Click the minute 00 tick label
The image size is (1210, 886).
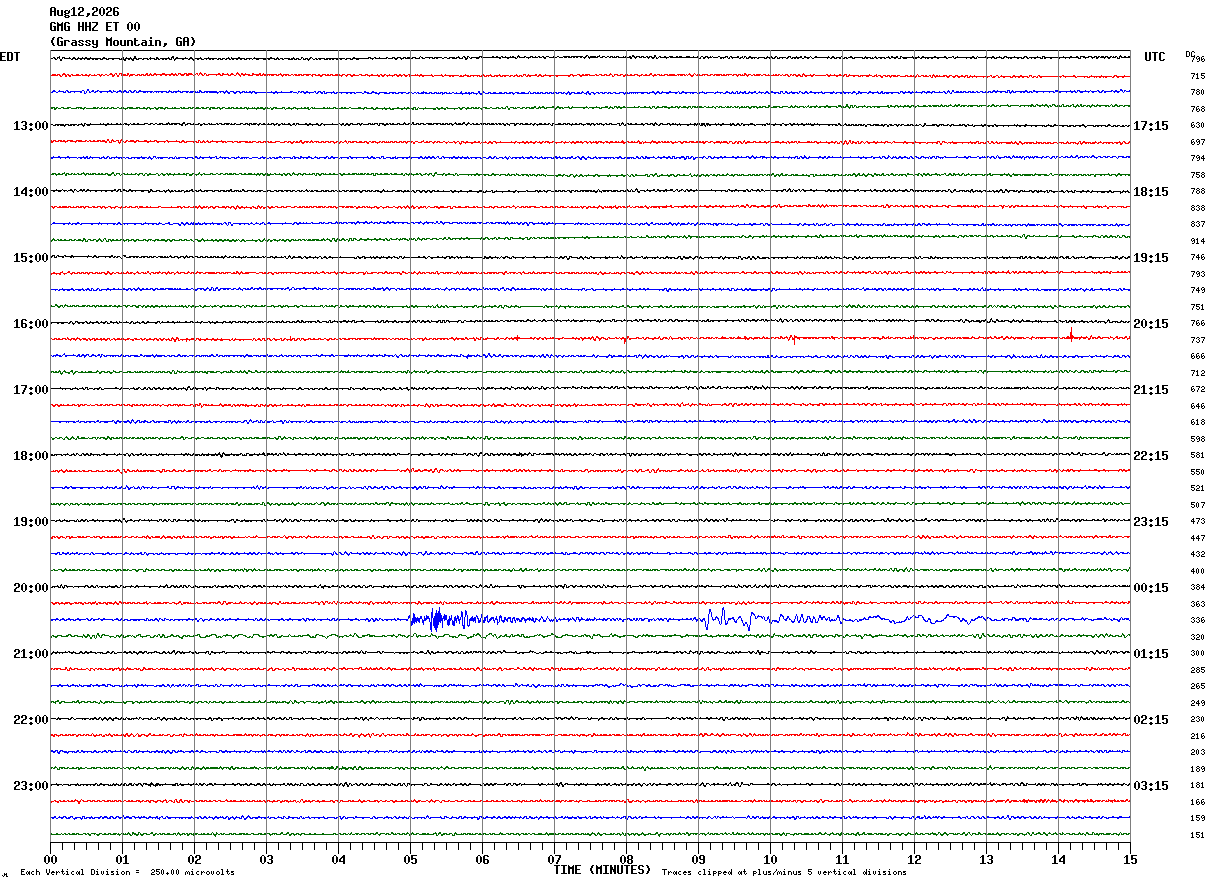[50, 859]
